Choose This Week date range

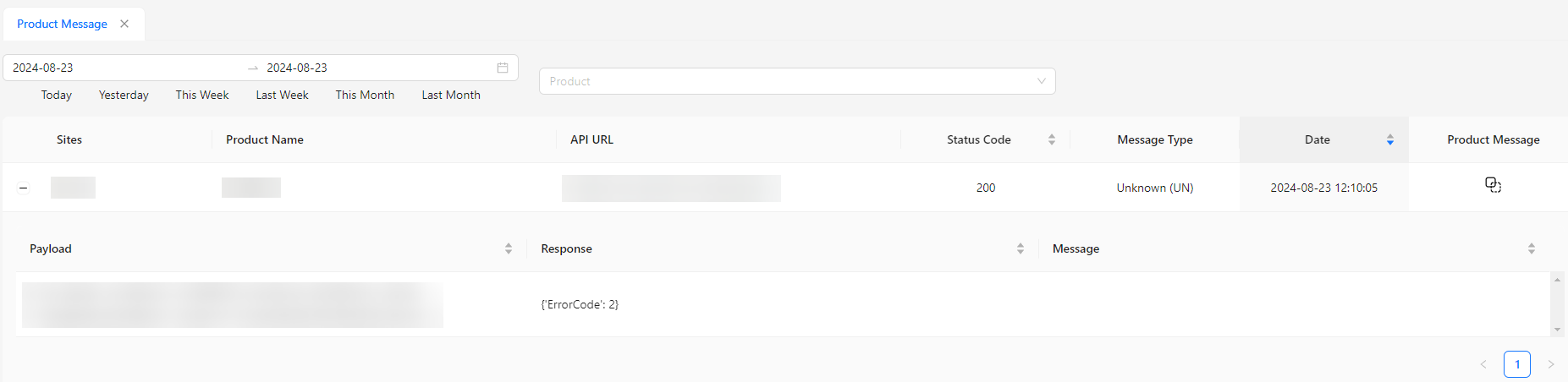202,95
